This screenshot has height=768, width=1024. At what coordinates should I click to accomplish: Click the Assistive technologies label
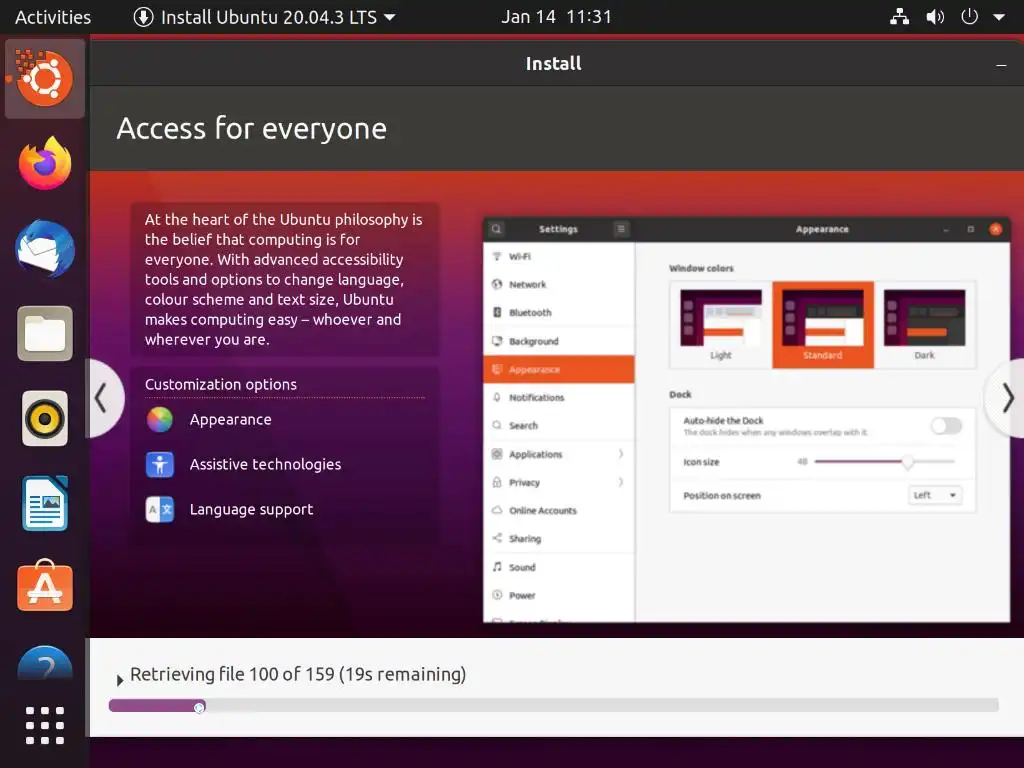265,464
